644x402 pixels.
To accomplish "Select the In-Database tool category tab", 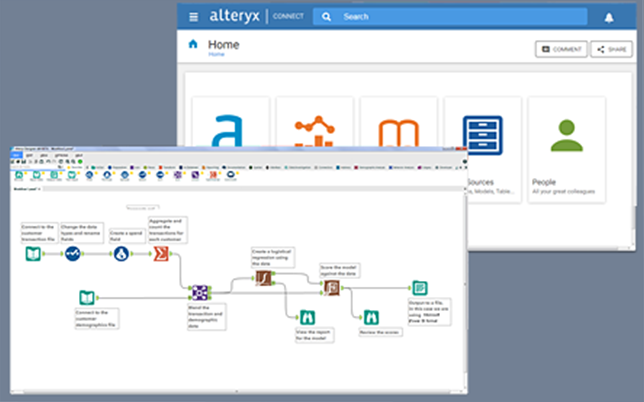I will (x=188, y=168).
